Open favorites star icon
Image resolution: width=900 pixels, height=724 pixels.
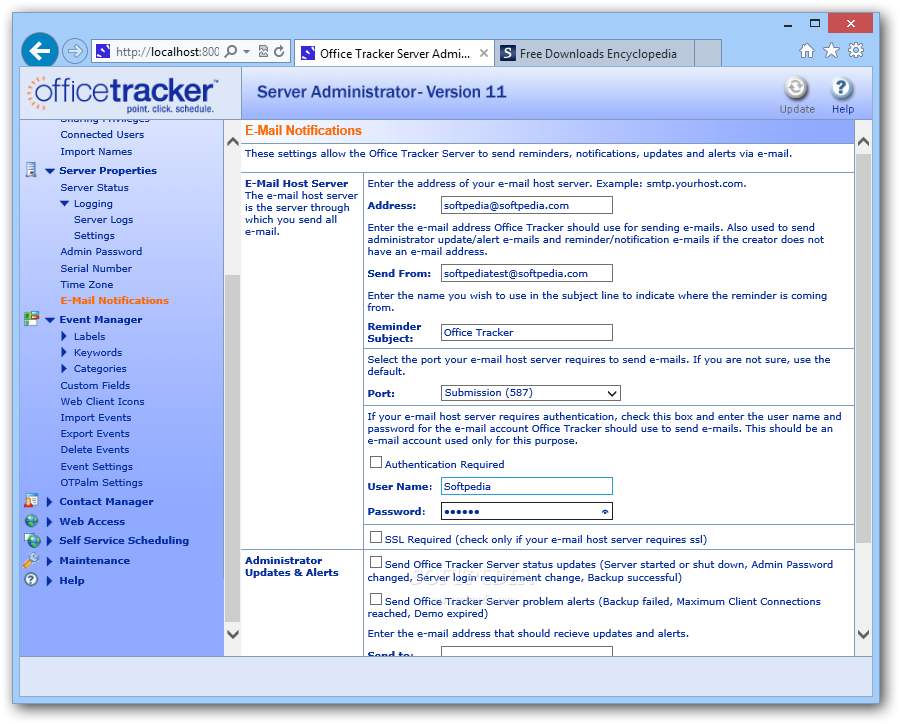(831, 51)
